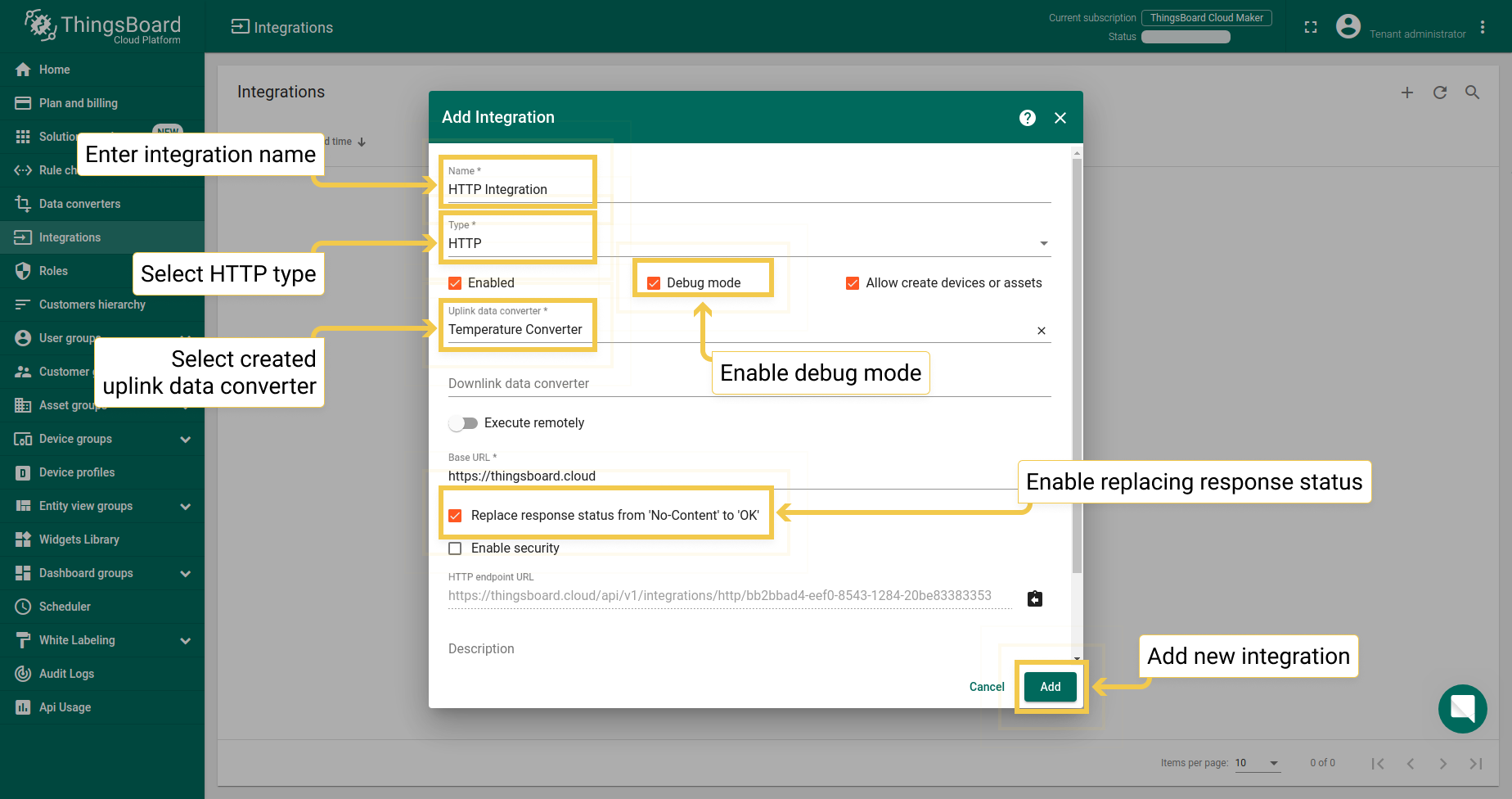This screenshot has height=799, width=1512.
Task: Click the Integrations breadcrumb in header
Action: click(x=282, y=27)
